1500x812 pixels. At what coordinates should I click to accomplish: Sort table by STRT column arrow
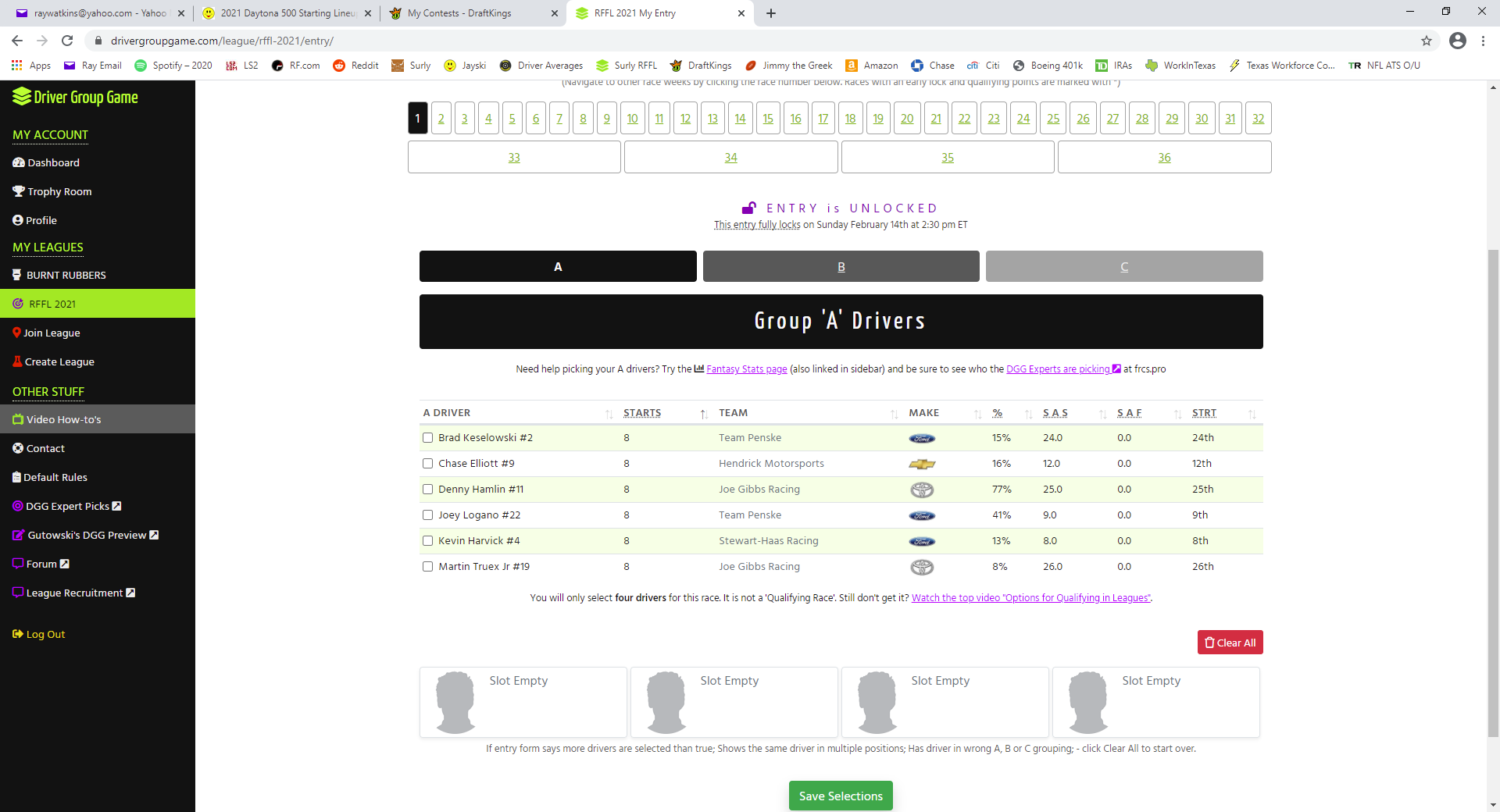pos(1252,414)
